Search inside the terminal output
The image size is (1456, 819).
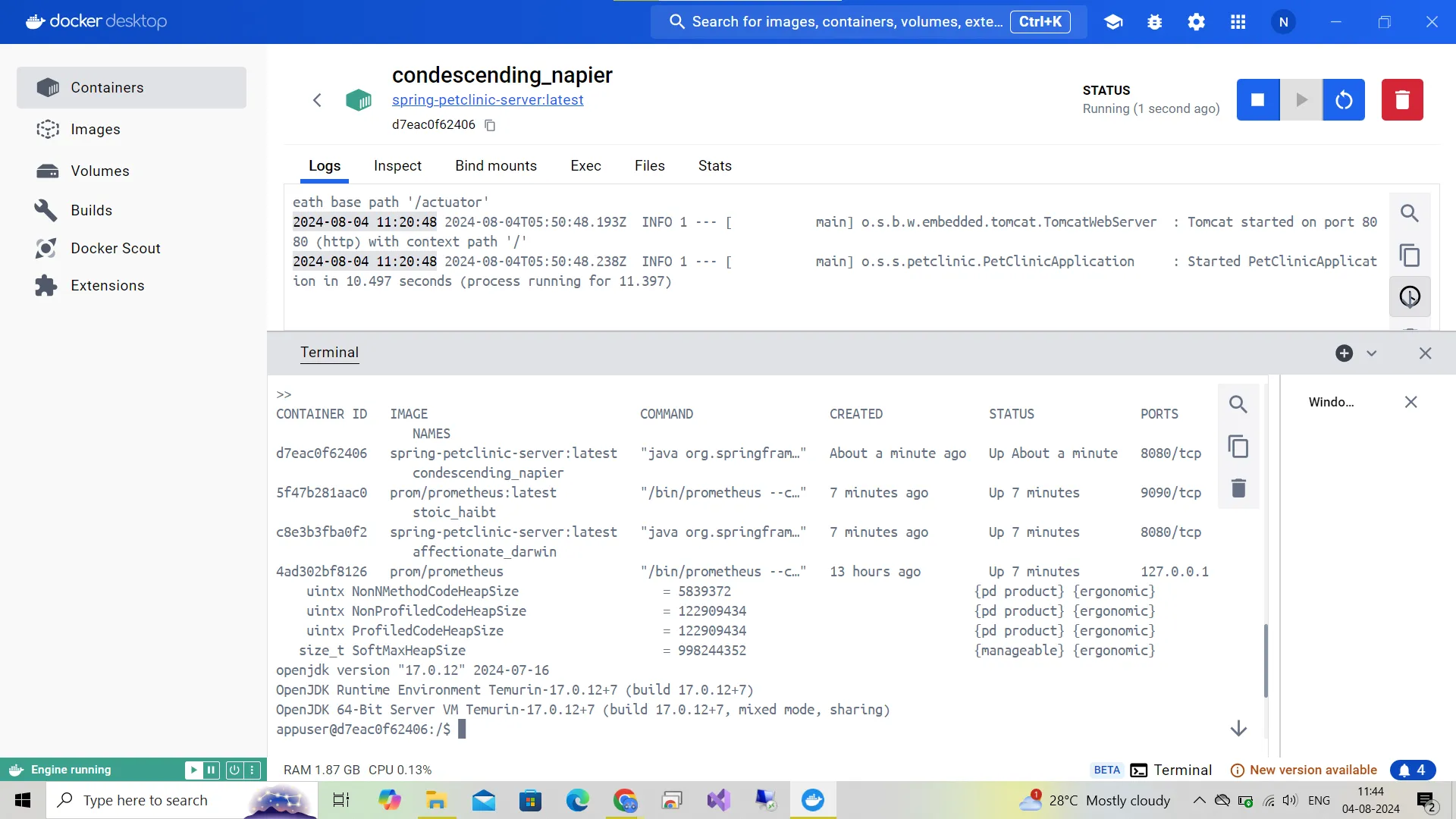tap(1238, 404)
